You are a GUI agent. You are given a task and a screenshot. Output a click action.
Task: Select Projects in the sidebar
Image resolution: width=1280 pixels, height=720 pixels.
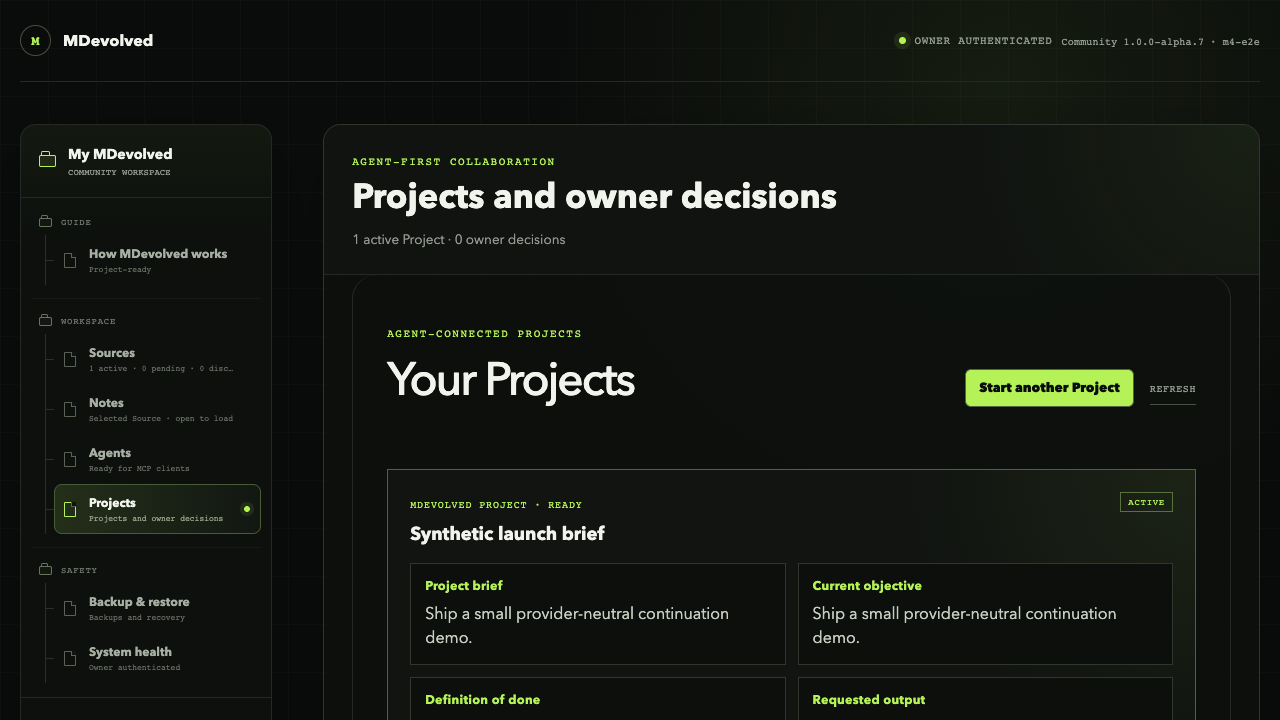coord(157,509)
